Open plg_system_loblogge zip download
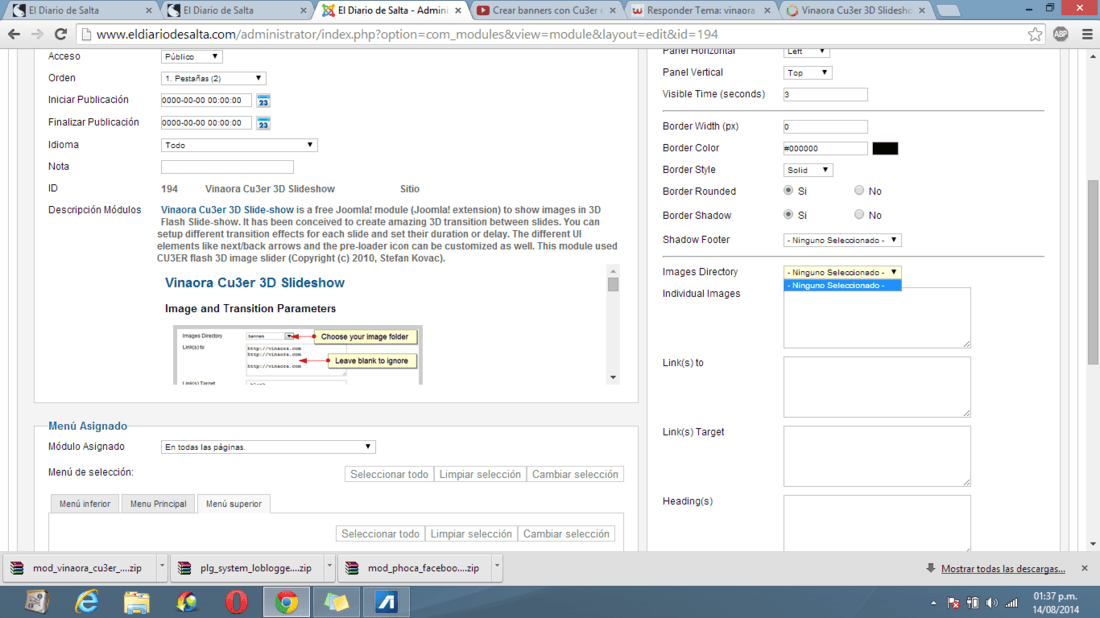The width and height of the screenshot is (1100, 618). point(247,567)
